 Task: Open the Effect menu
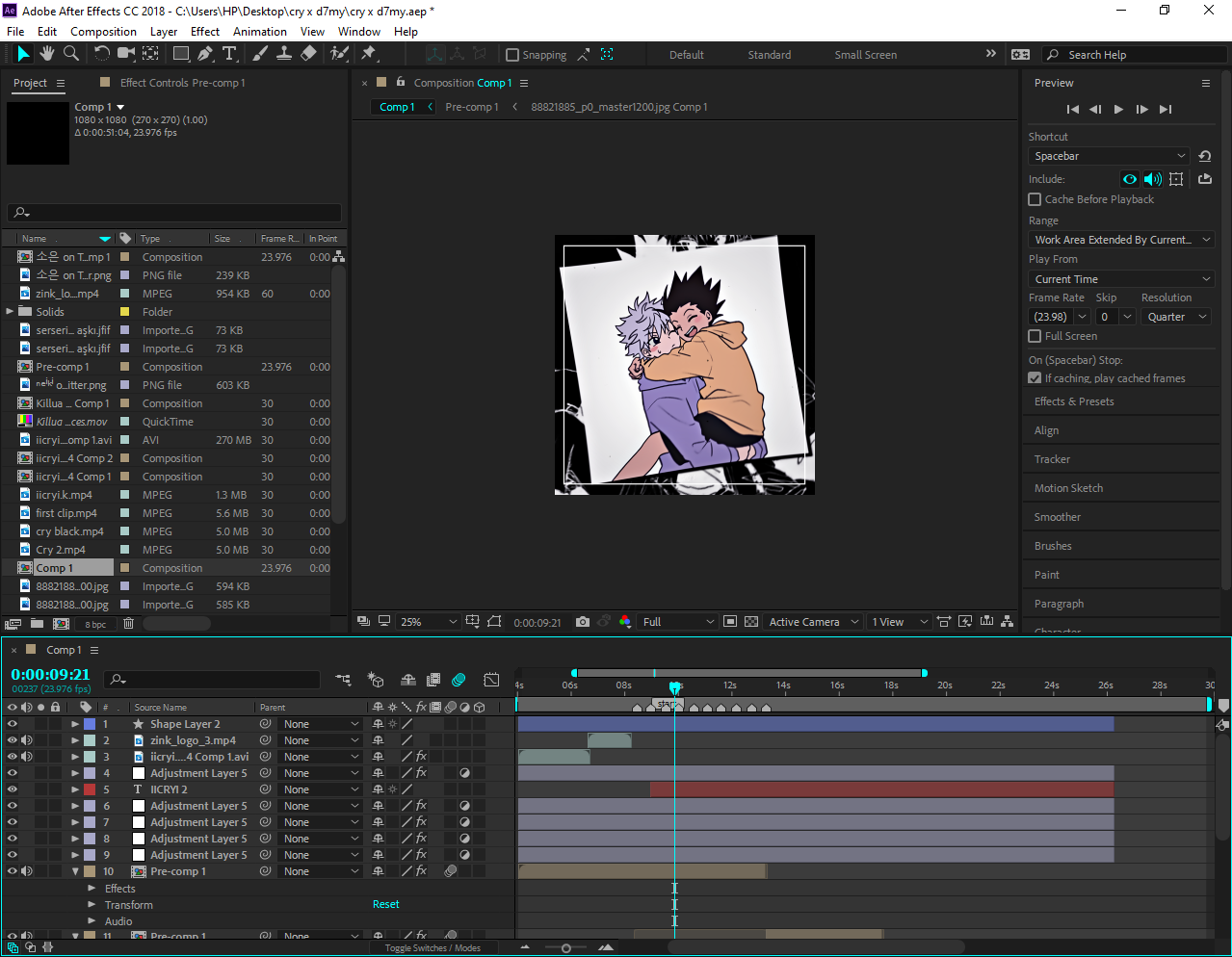point(205,32)
